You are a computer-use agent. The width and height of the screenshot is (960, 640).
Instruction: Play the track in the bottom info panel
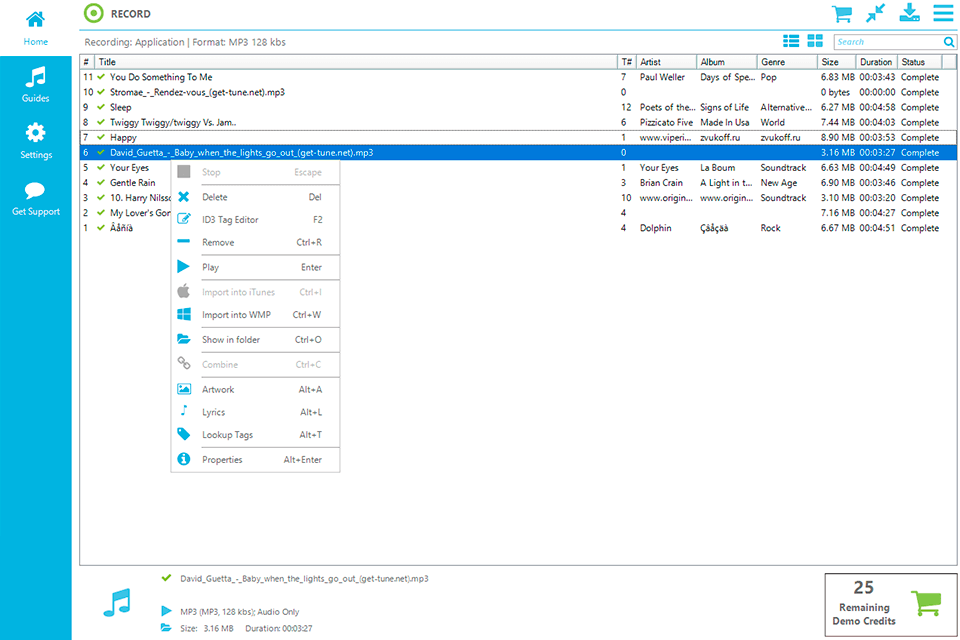coord(166,610)
